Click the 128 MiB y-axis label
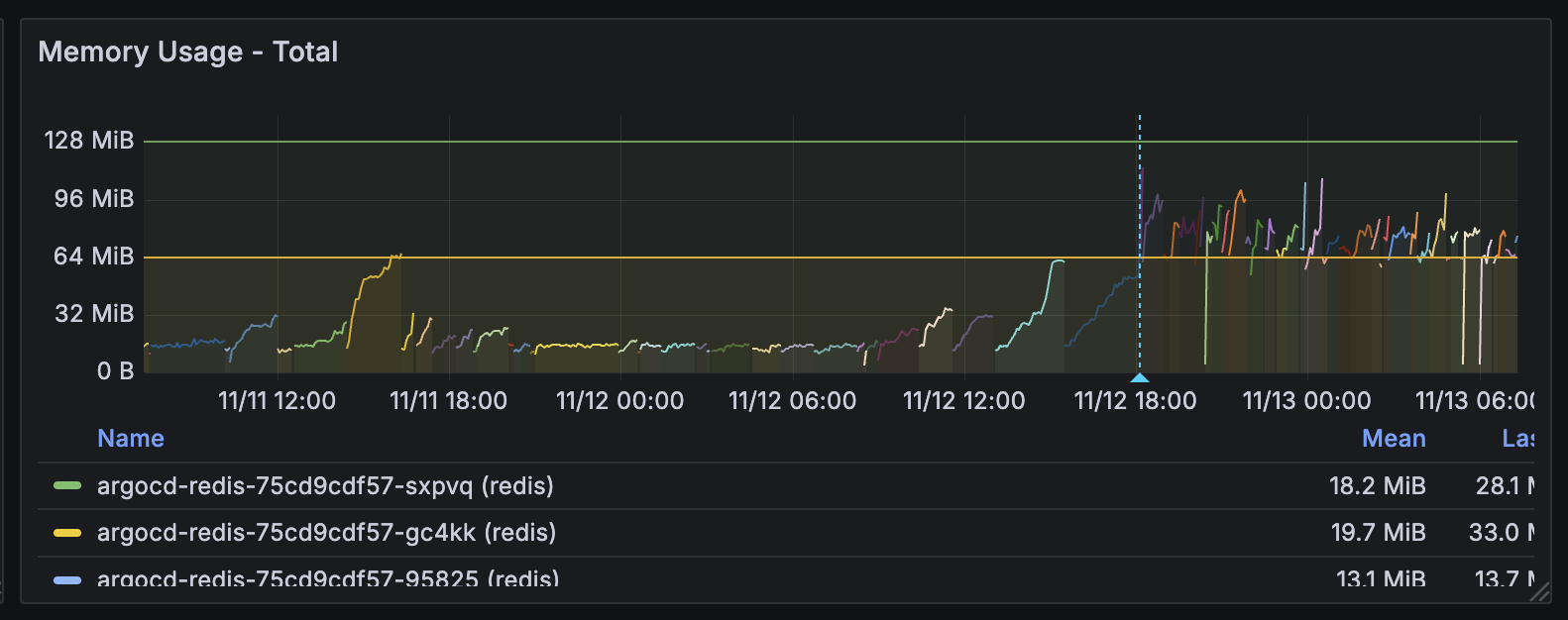This screenshot has width=1568, height=620. (x=89, y=140)
